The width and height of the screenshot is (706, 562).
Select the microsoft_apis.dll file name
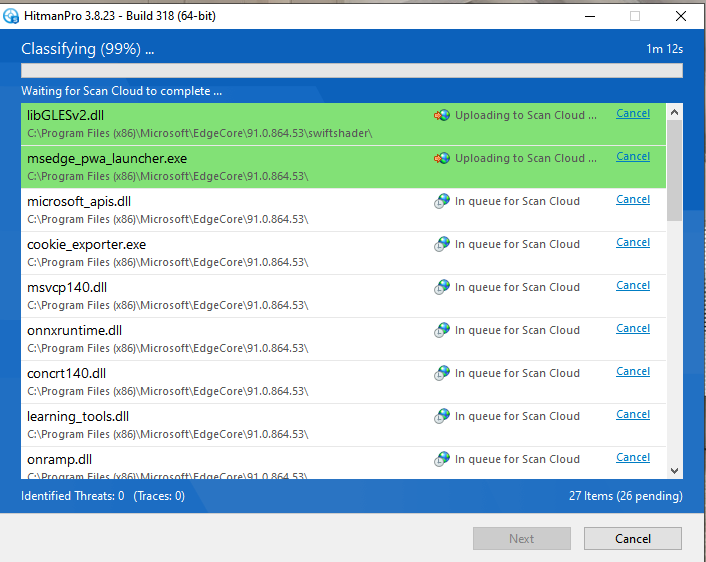[79, 201]
